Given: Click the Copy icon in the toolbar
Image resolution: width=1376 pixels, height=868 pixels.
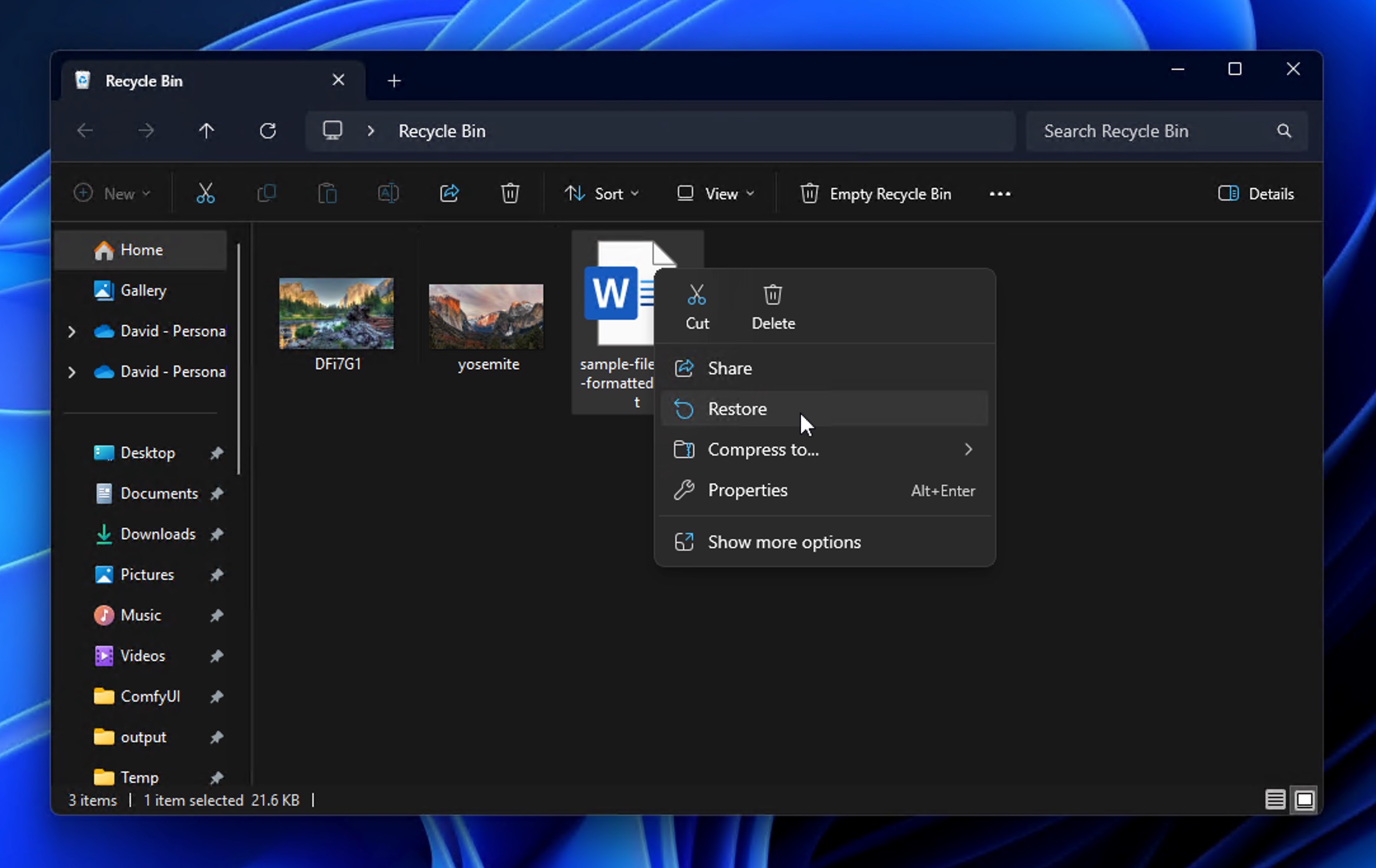Looking at the screenshot, I should (266, 194).
